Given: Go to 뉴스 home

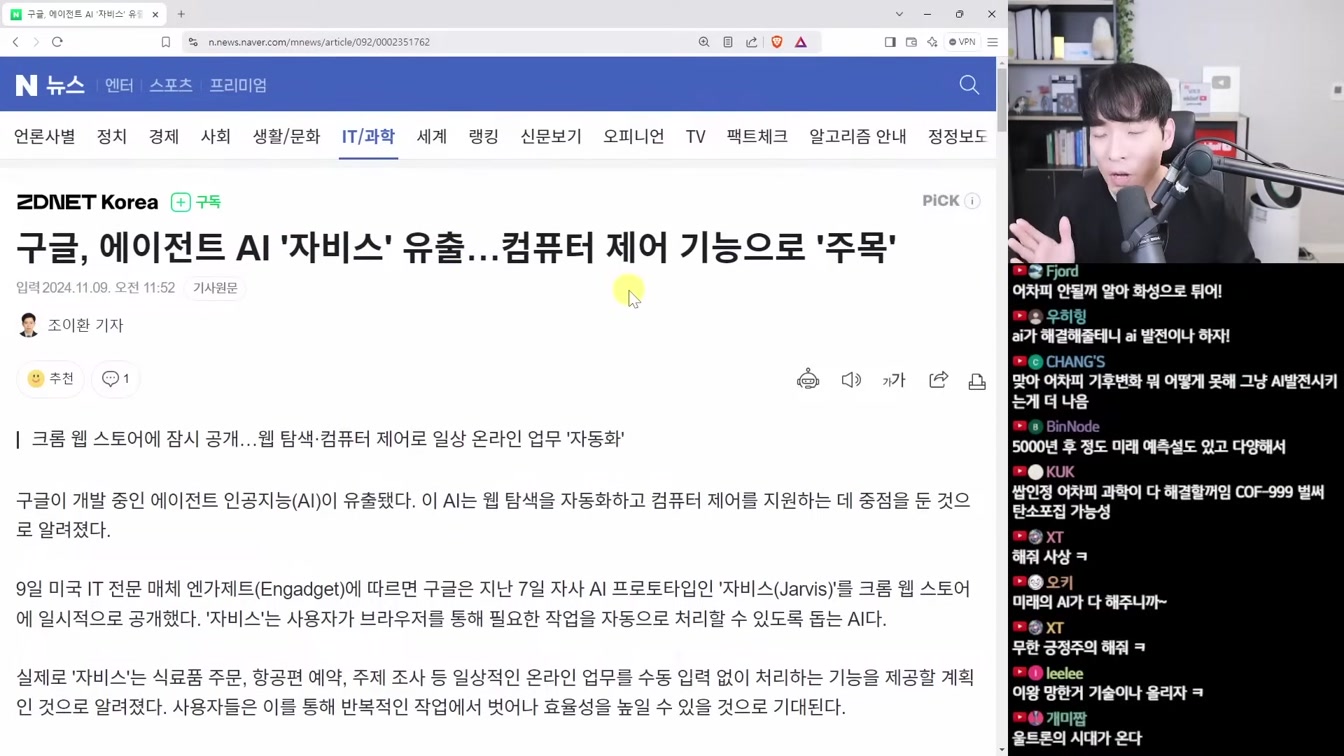Looking at the screenshot, I should [x=65, y=85].
